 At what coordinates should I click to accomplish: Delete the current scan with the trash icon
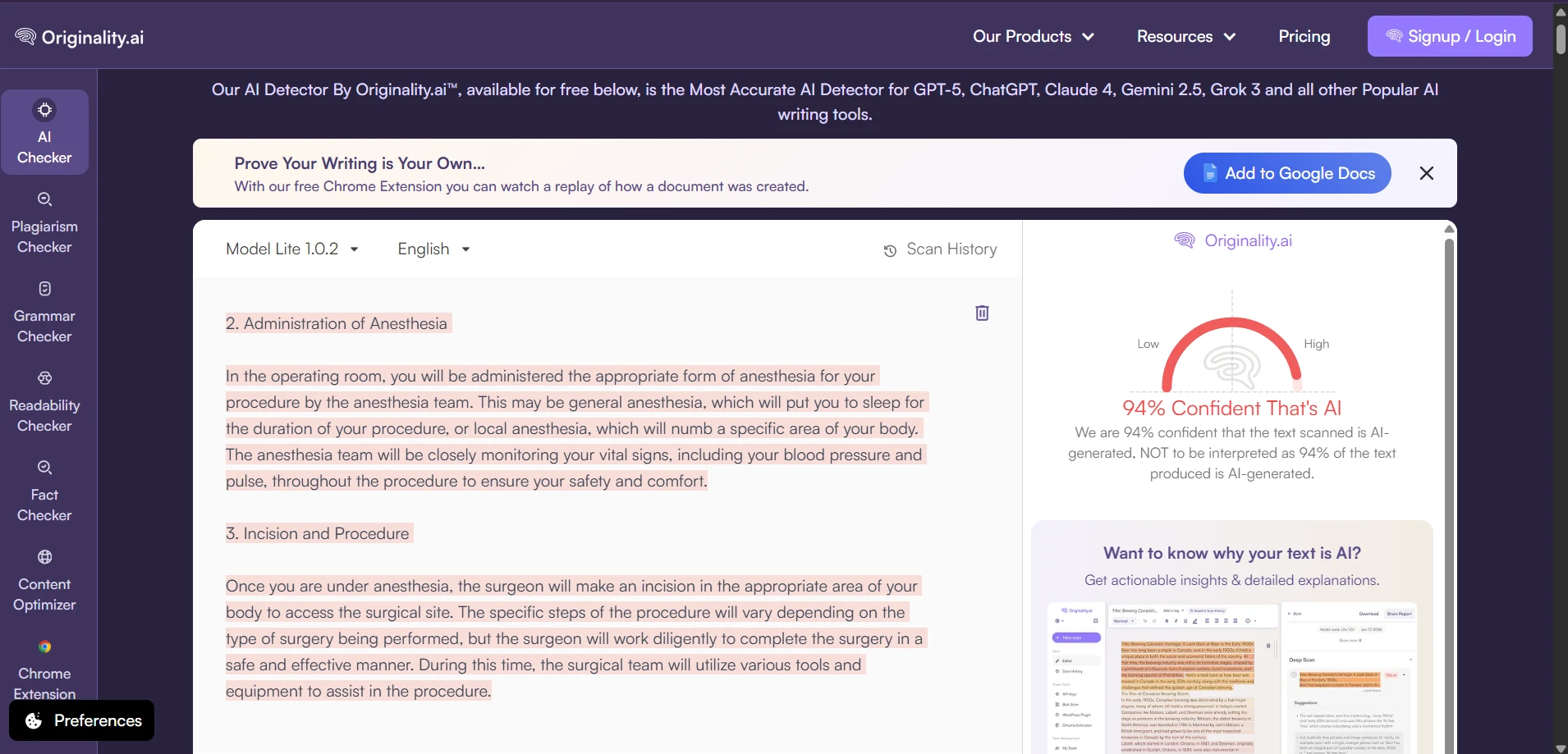(x=982, y=313)
